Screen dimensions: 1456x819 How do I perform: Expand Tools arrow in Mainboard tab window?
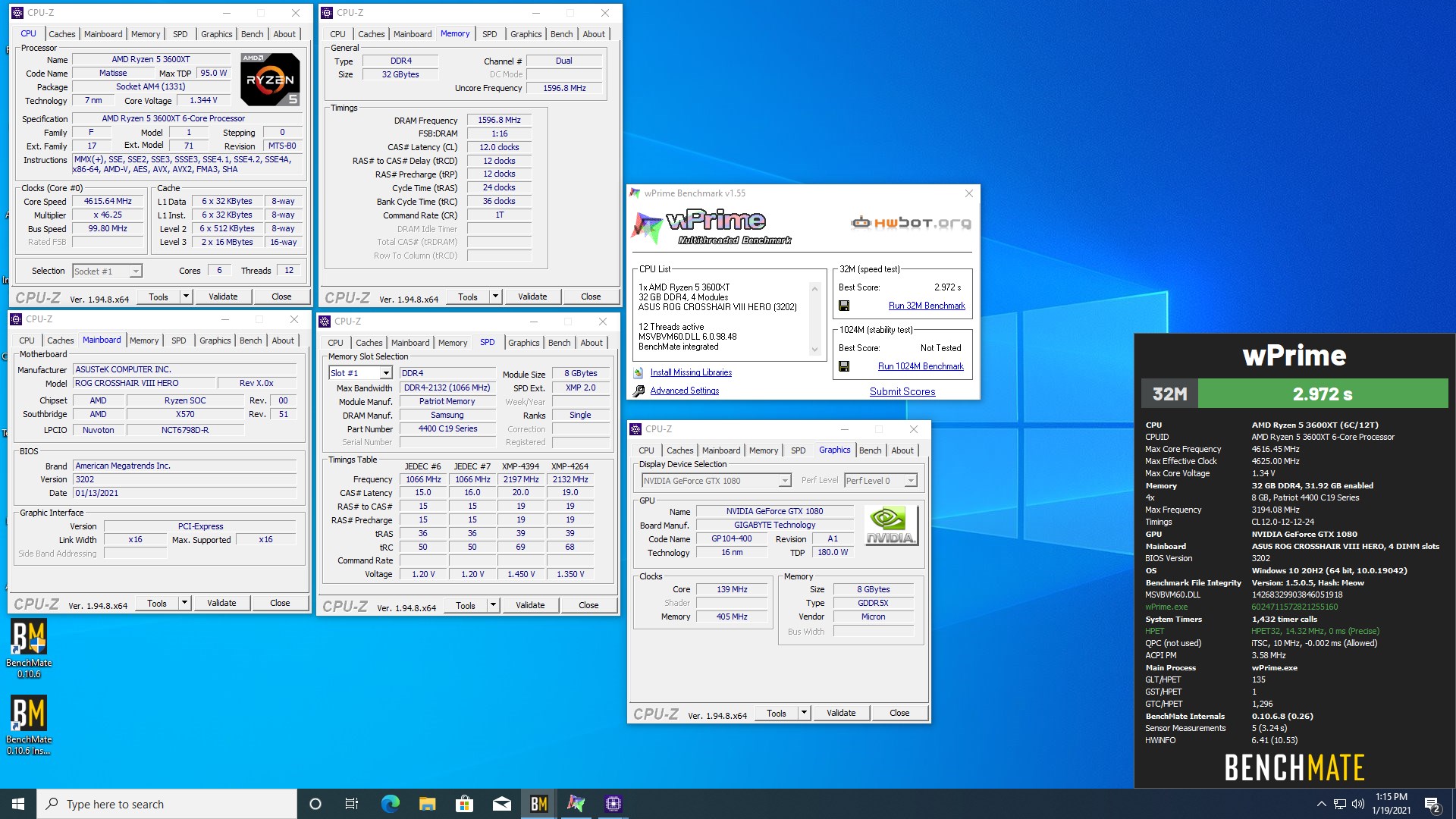point(184,603)
